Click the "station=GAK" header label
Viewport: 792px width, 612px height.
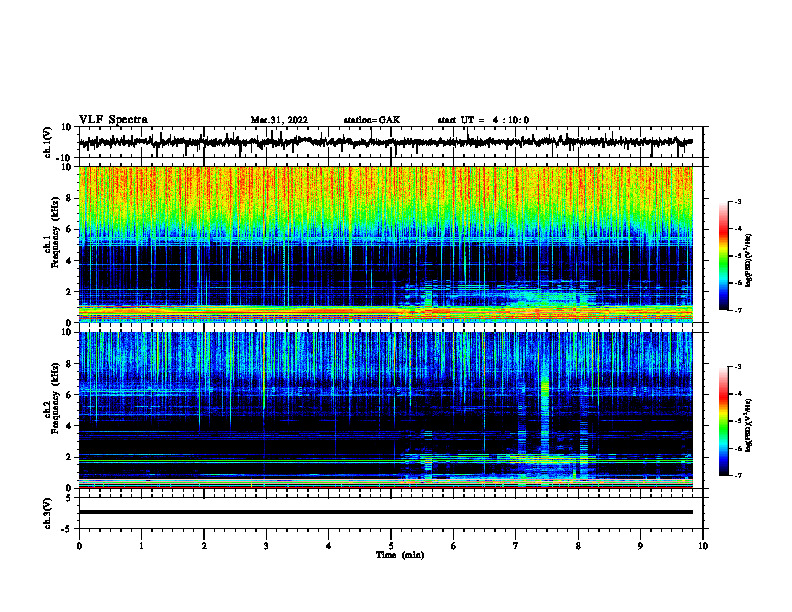tap(372, 120)
